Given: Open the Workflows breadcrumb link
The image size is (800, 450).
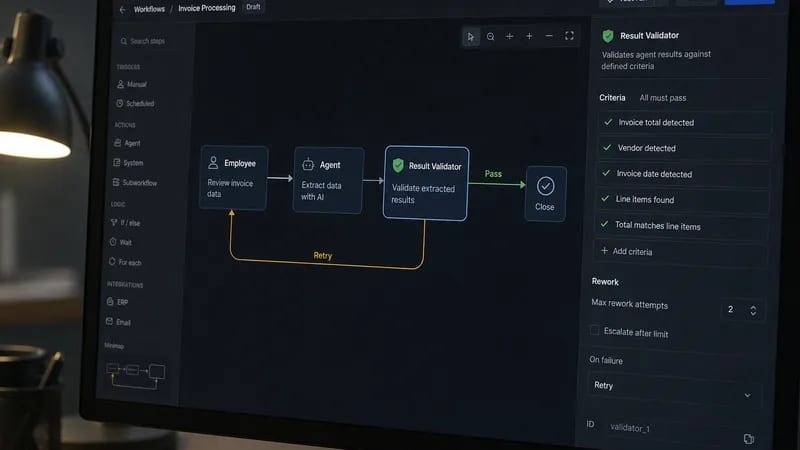Looking at the screenshot, I should 149,9.
